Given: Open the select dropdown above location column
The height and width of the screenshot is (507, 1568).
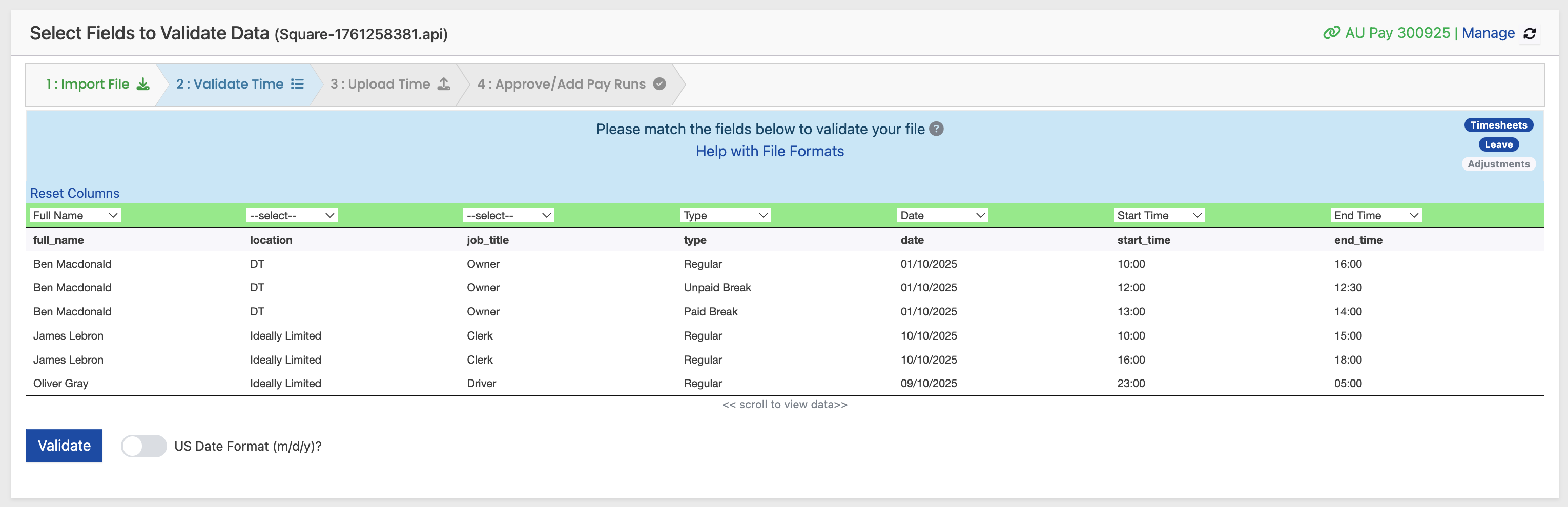Looking at the screenshot, I should pos(292,216).
